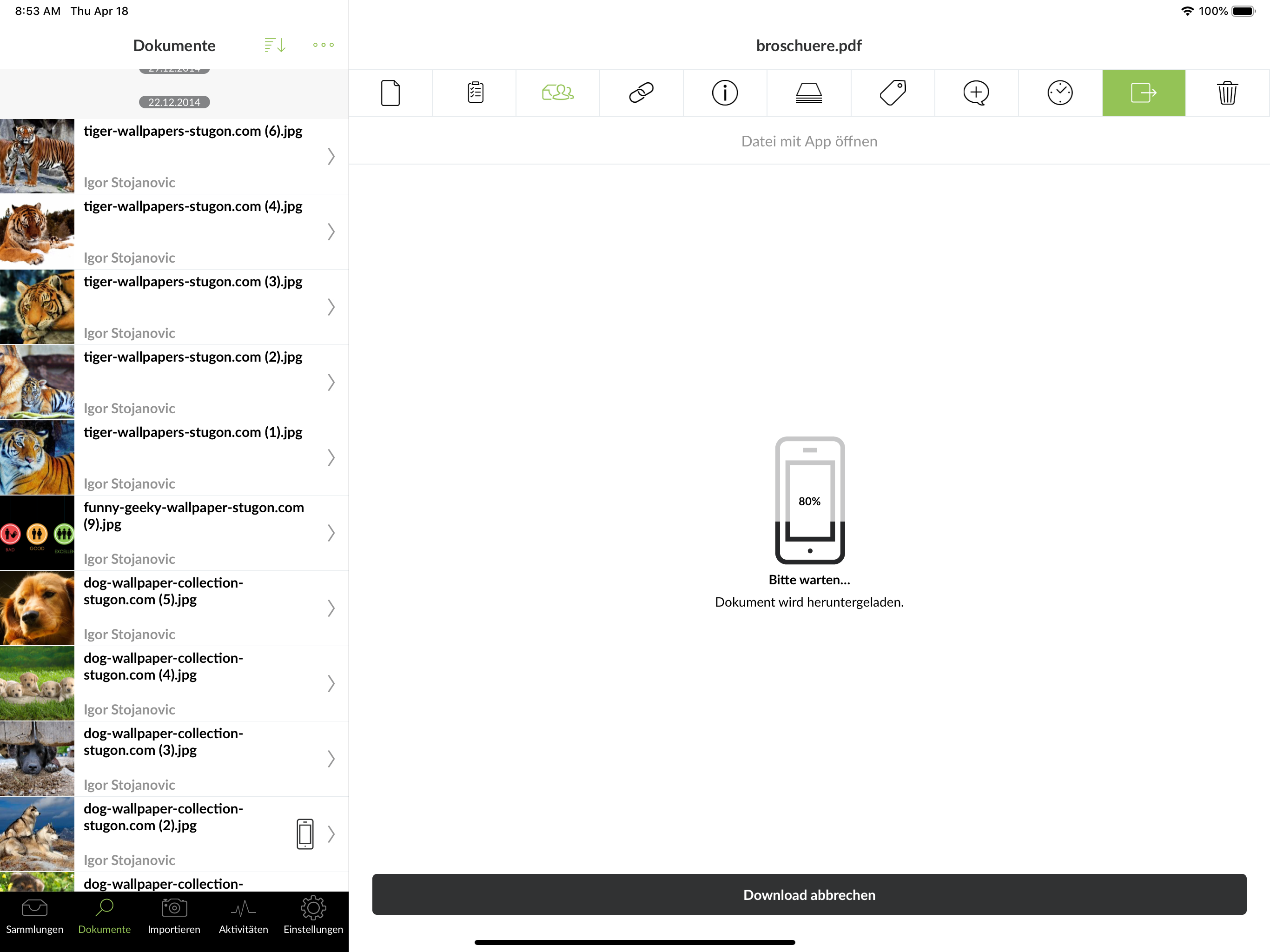Open chevron for dog-wallpaper-collection-stugon.com (4).jpg
This screenshot has width=1270, height=952.
pyautogui.click(x=331, y=683)
